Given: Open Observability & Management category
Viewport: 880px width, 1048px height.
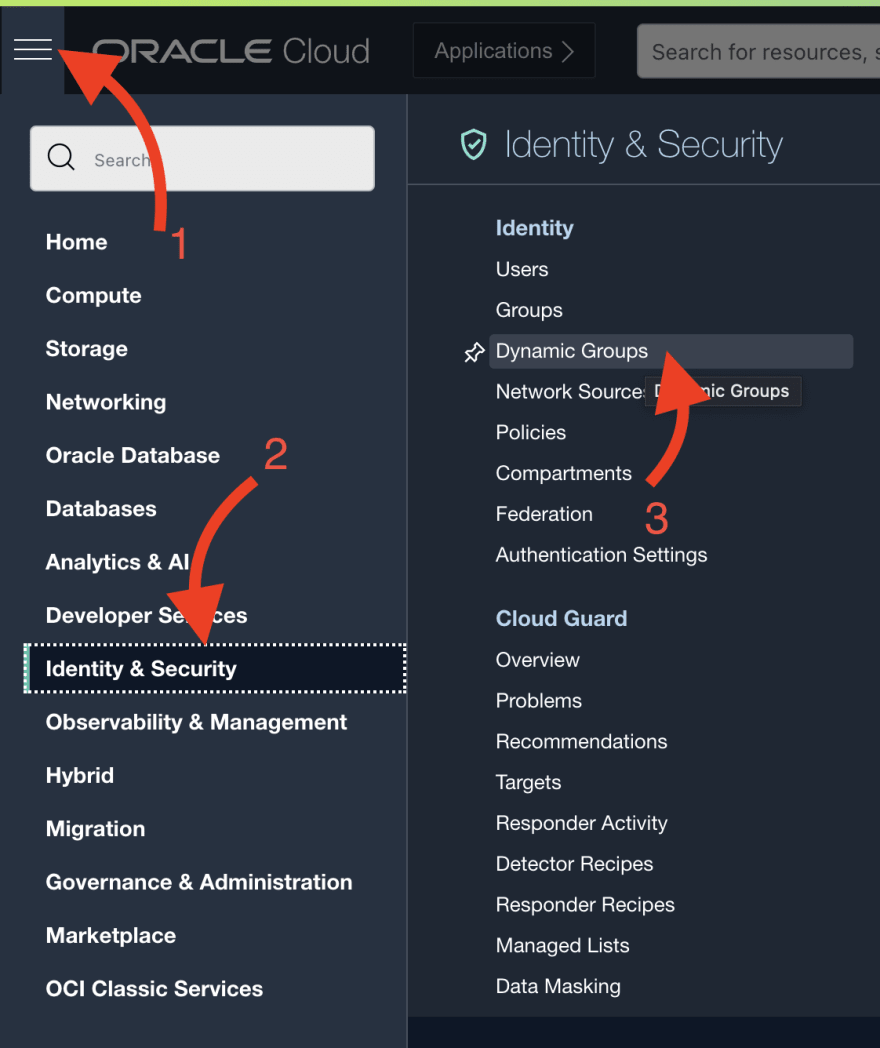Looking at the screenshot, I should tap(196, 723).
